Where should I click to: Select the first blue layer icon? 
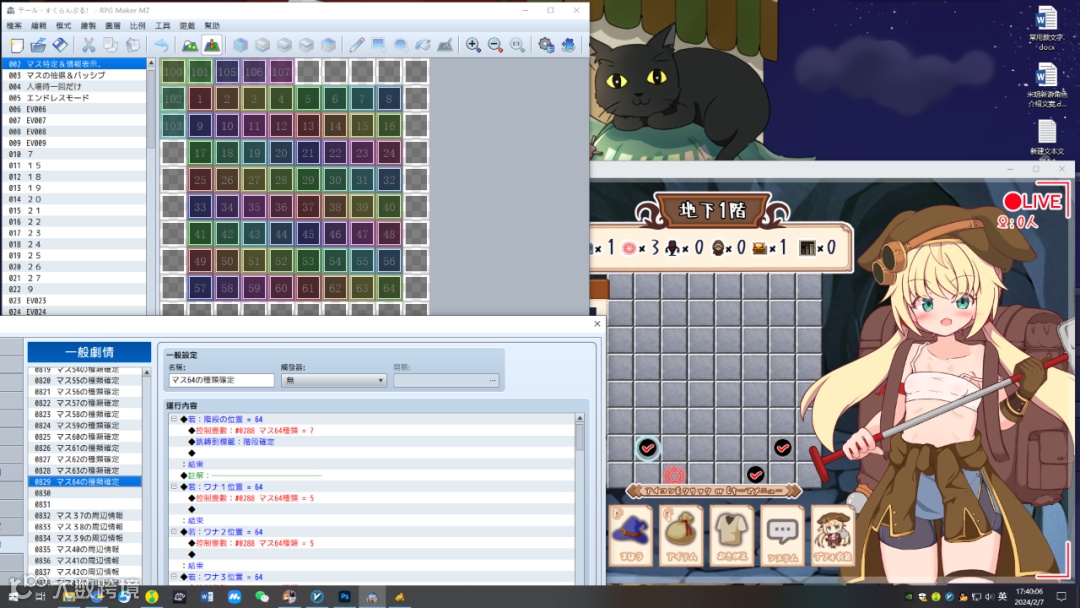(240, 45)
